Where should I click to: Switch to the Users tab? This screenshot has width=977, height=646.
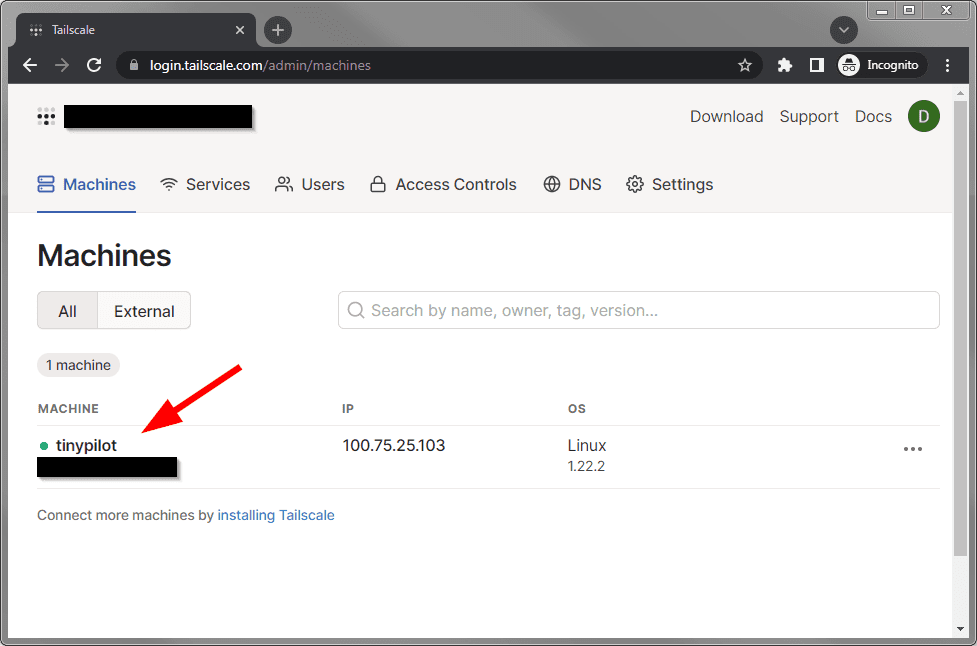click(310, 184)
